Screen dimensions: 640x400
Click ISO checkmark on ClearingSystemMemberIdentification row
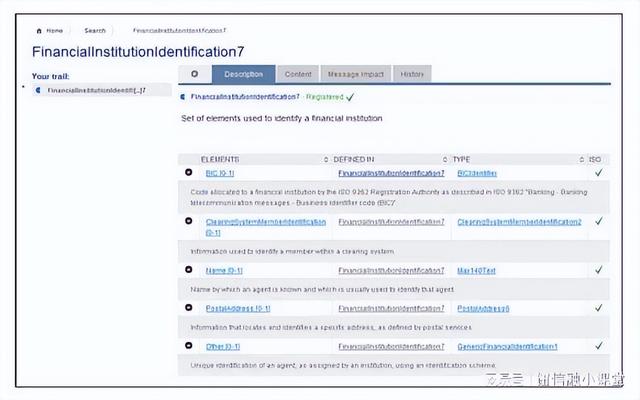(598, 221)
